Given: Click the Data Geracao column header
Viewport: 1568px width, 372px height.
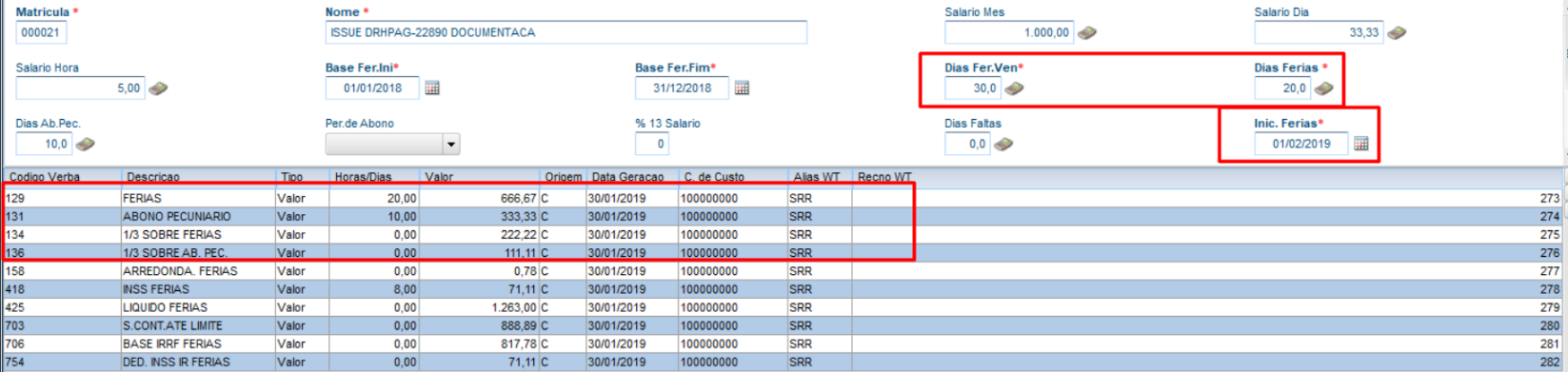Looking at the screenshot, I should (632, 177).
